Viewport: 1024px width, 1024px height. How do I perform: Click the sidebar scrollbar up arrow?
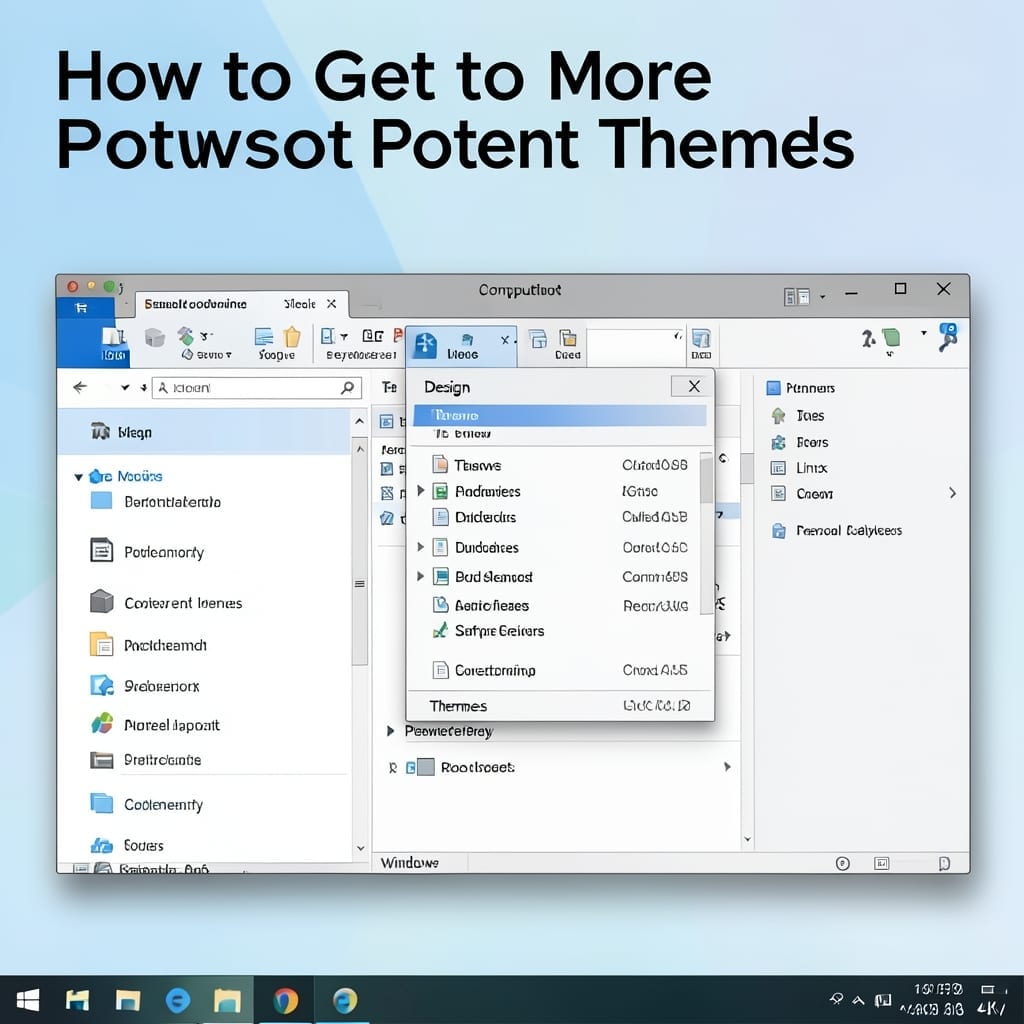(360, 422)
